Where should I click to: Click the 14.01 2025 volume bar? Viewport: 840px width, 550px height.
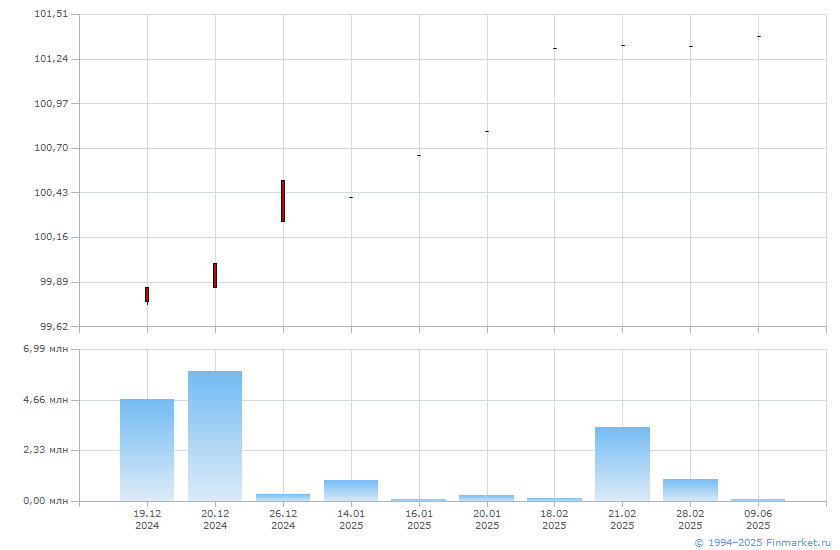click(351, 491)
